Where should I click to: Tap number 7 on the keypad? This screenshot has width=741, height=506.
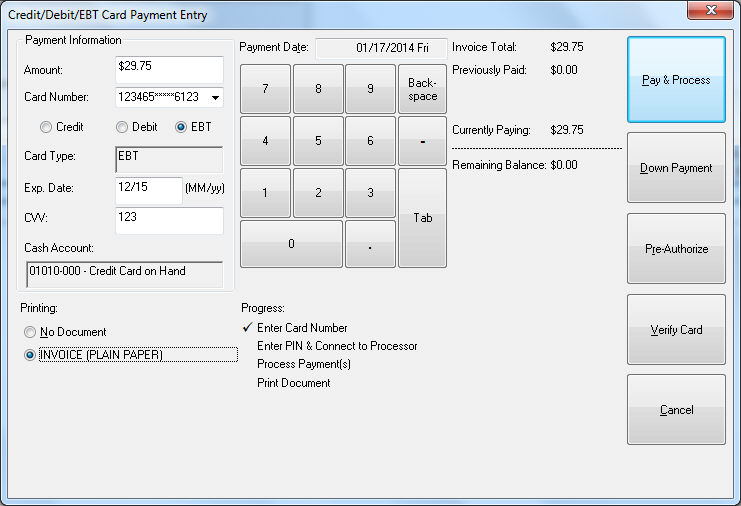coord(265,89)
